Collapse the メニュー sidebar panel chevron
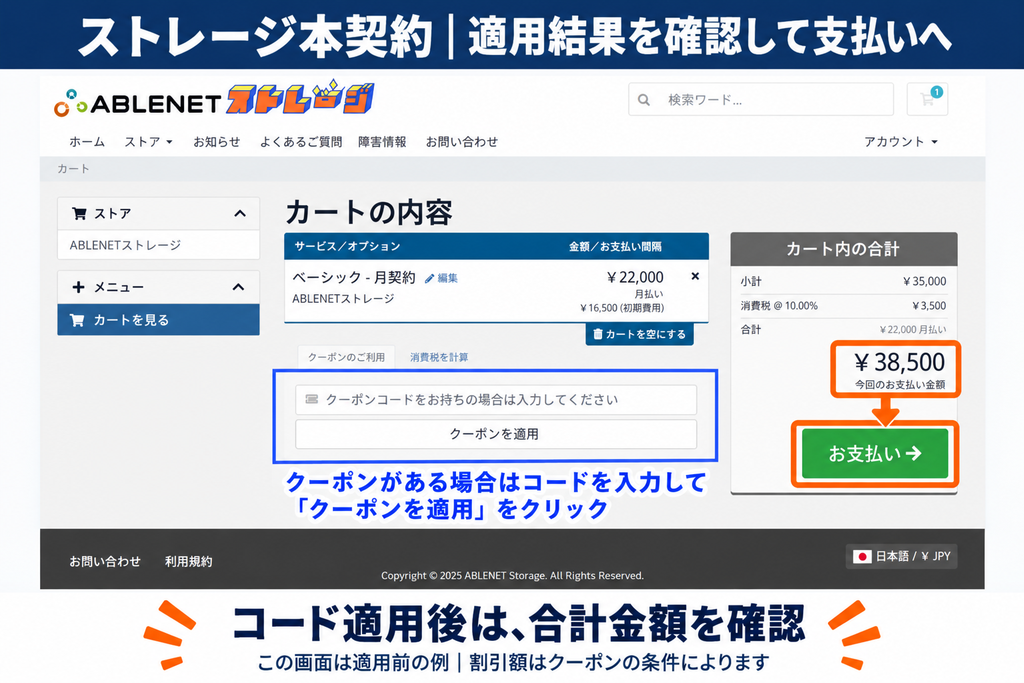Viewport: 1024px width, 683px height. tap(238, 287)
